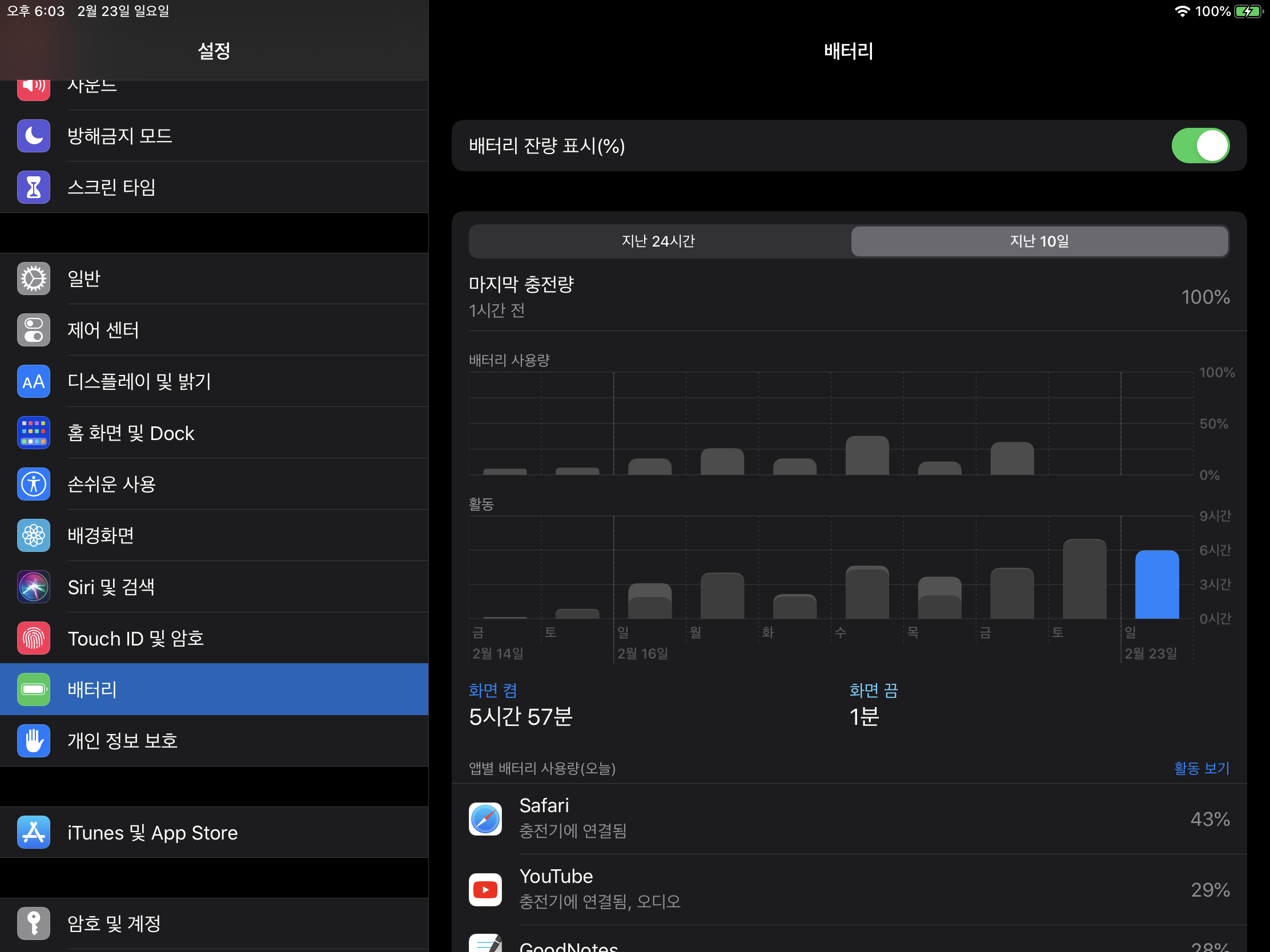This screenshot has width=1270, height=952.
Task: Open Touch ID fingerprint icon
Action: [x=33, y=638]
